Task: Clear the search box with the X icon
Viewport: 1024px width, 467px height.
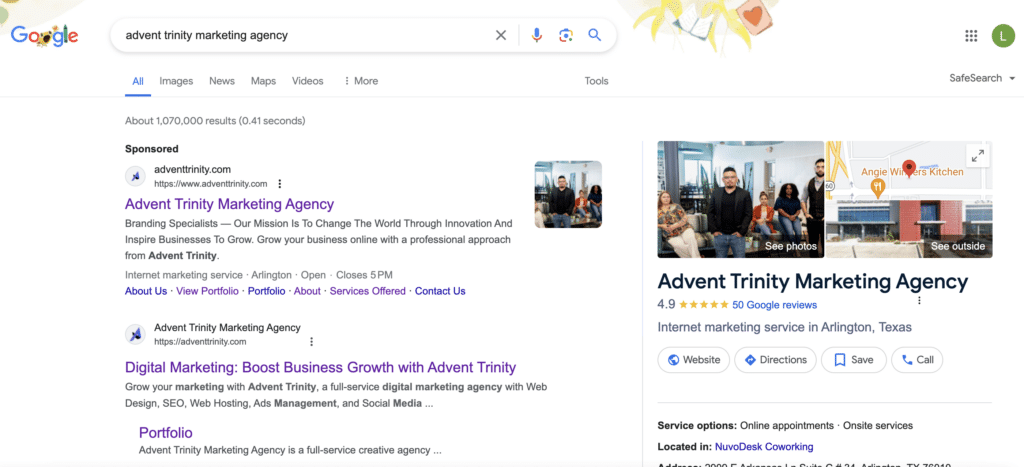Action: click(501, 35)
